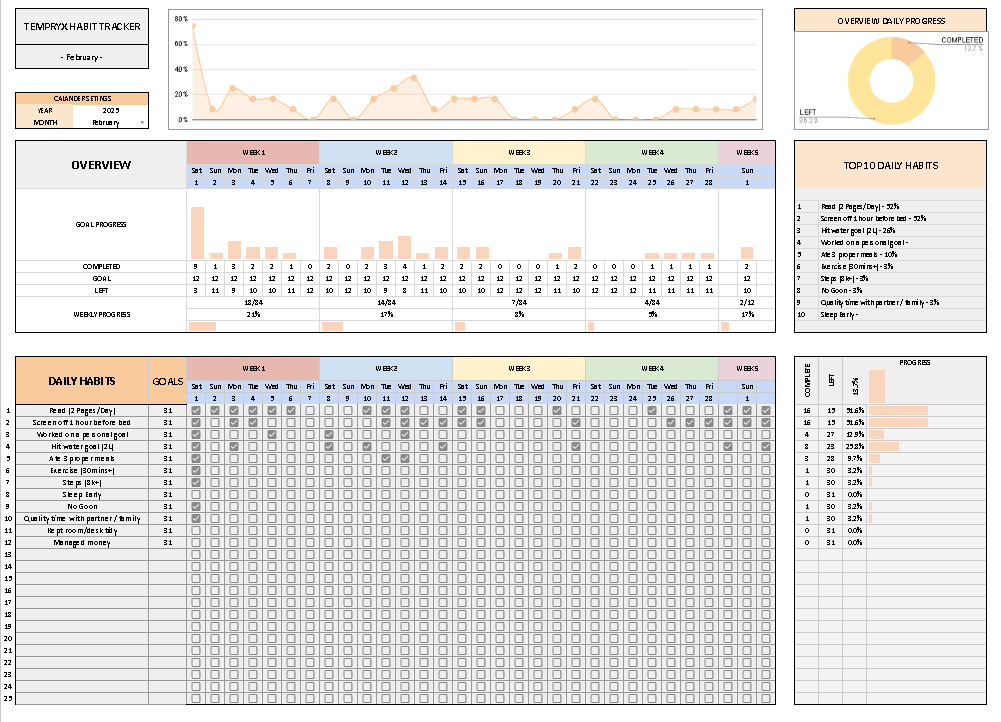
Task: Uncheck "Read (2 Pages/Day)" on February 1
Action: [195, 411]
